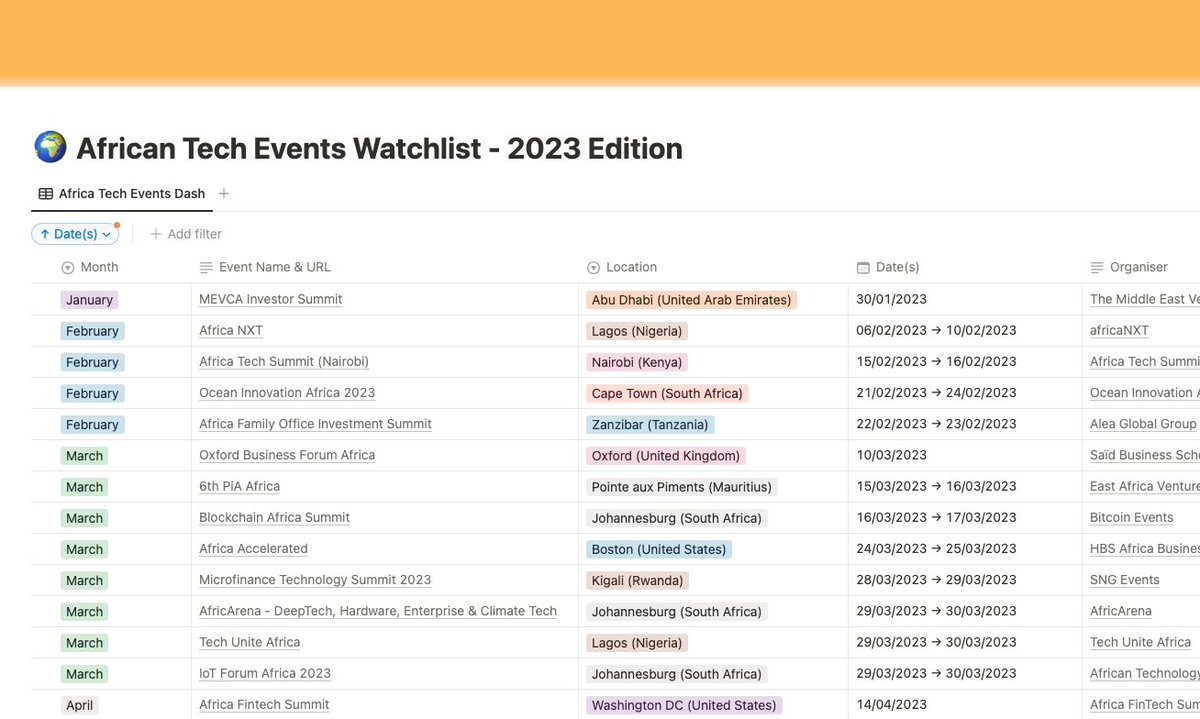Image resolution: width=1200 pixels, height=719 pixels.
Task: Open the SNG Events organiser link
Action: pos(1125,580)
